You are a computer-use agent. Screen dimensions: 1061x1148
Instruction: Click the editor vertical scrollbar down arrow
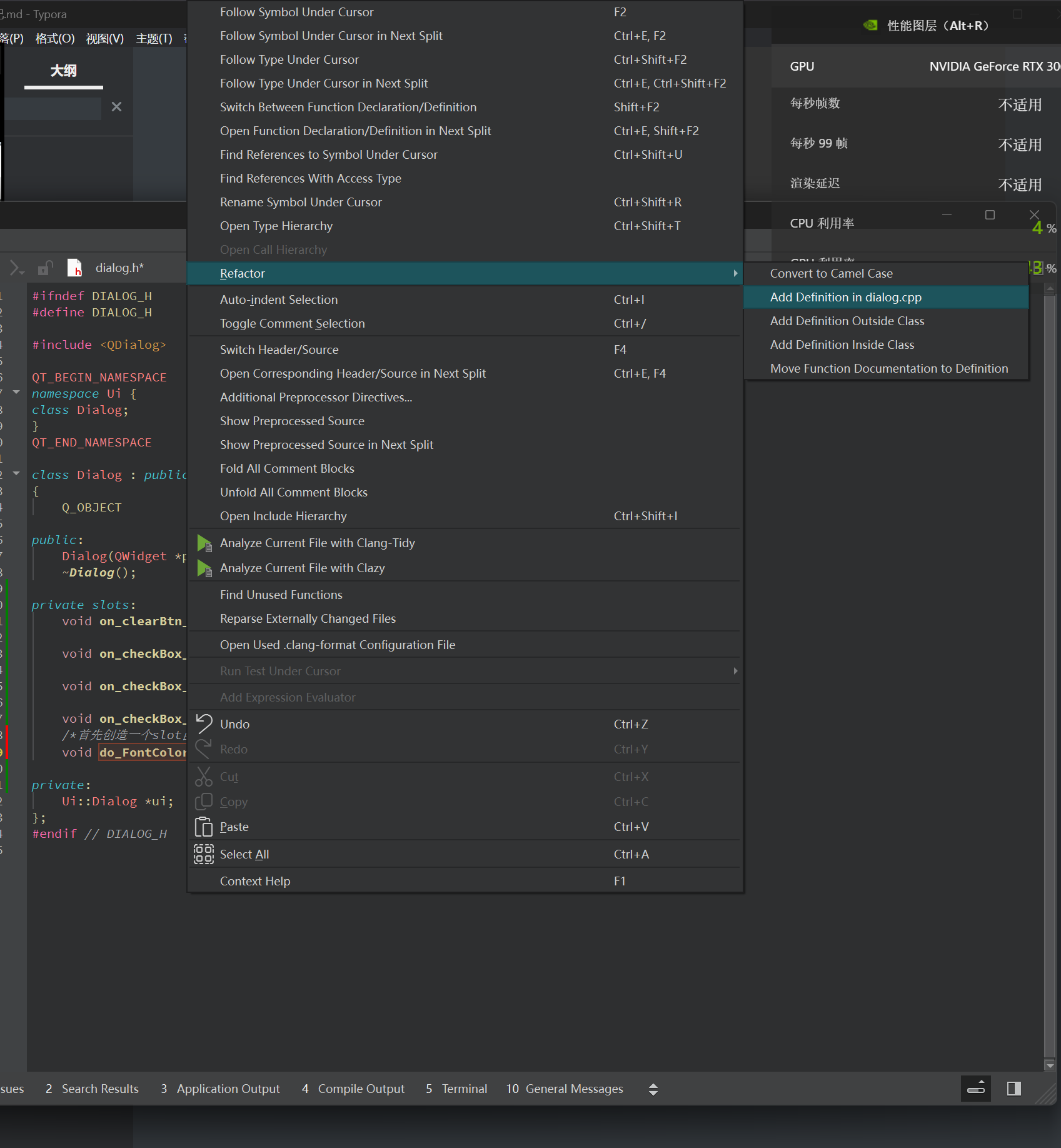pyautogui.click(x=1050, y=1065)
